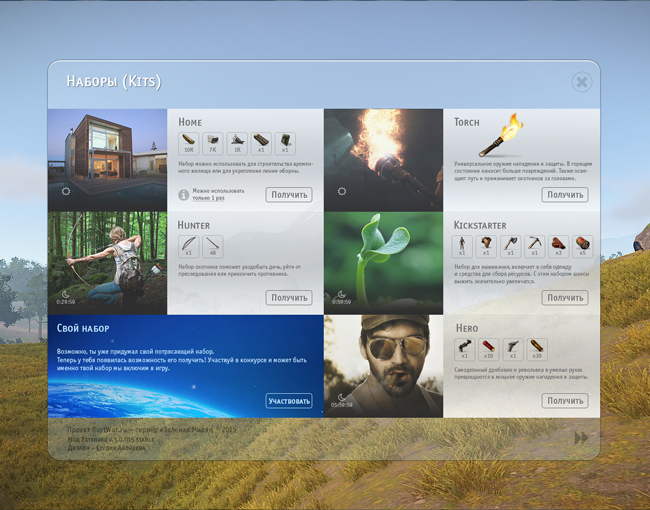Click the Home kit description text

(x=246, y=168)
